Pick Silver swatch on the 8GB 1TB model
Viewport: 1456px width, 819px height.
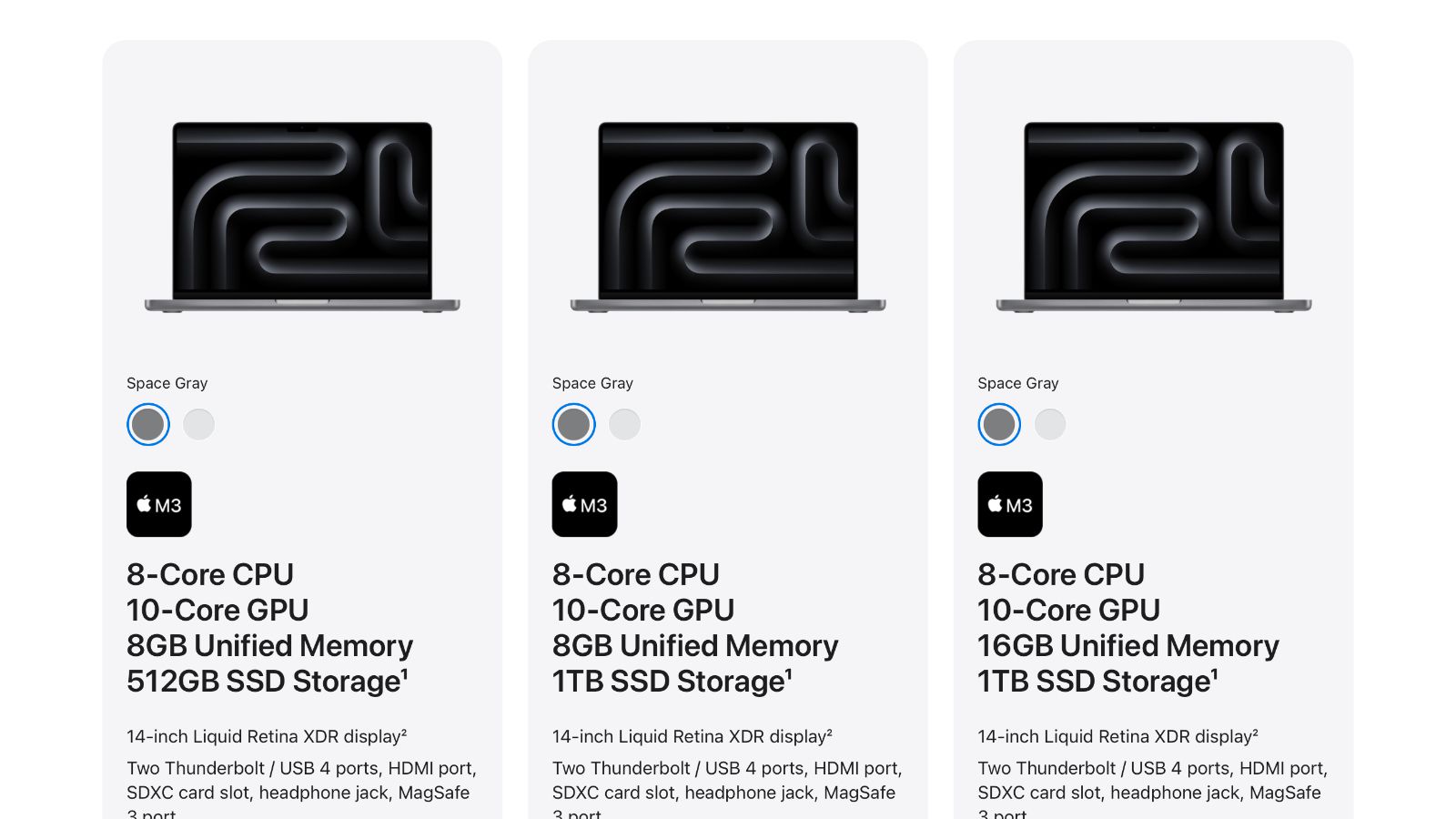tap(625, 424)
